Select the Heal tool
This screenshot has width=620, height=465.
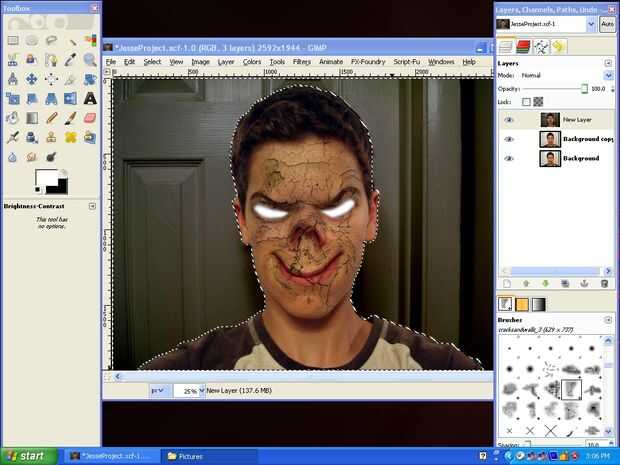coord(71,137)
